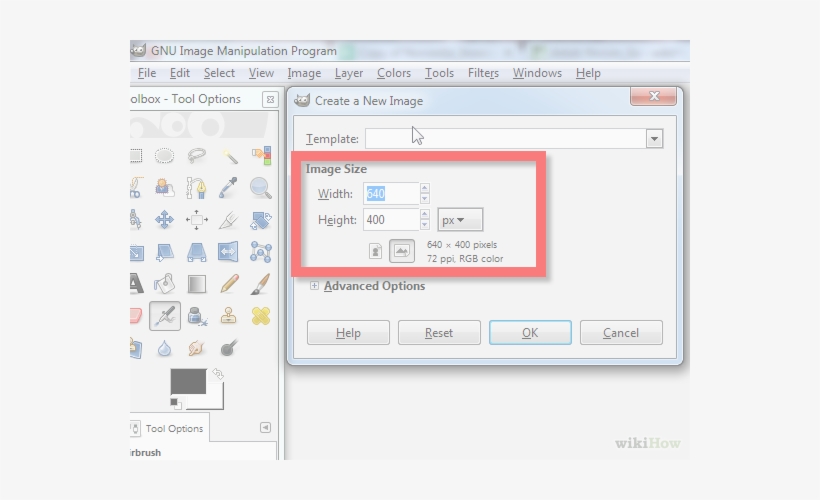The image size is (820, 500).
Task: Open the Edit menu
Action: pyautogui.click(x=179, y=73)
